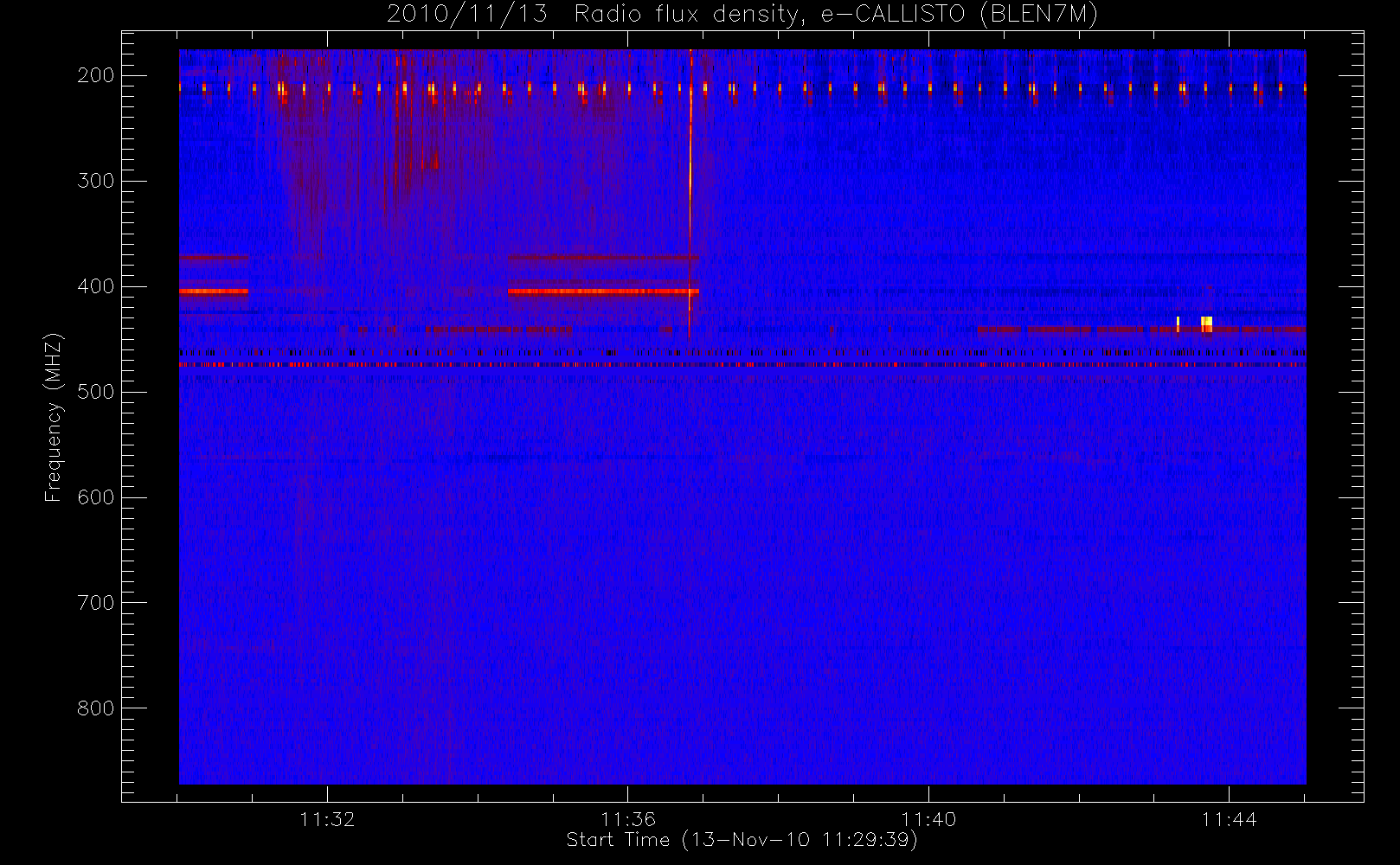Select the 300 frequency tick label
This screenshot has width=1400, height=865.
tap(96, 181)
